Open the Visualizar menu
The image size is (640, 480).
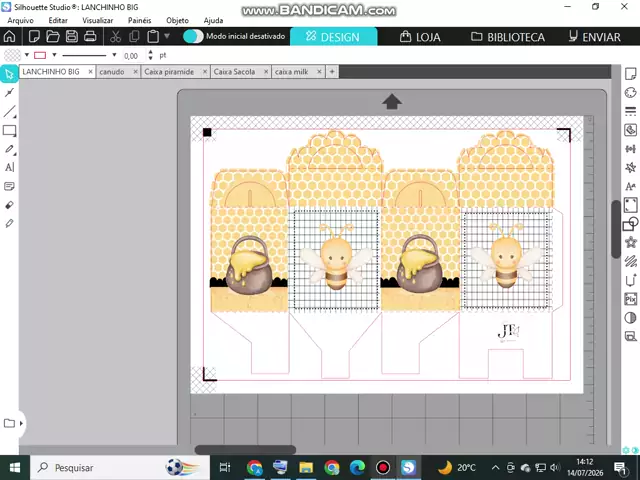98,20
